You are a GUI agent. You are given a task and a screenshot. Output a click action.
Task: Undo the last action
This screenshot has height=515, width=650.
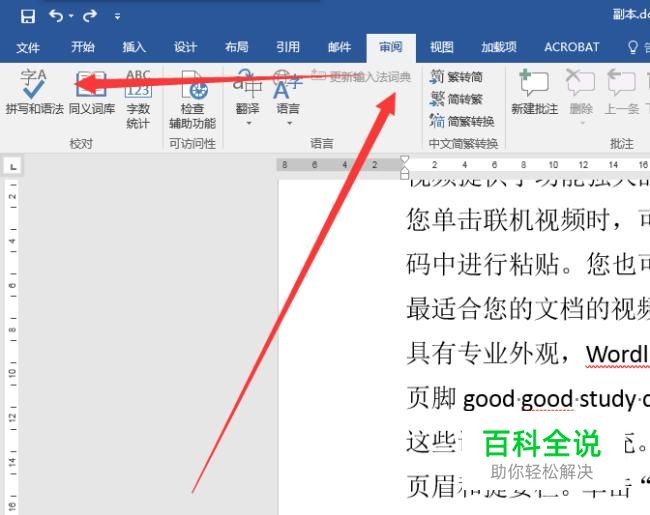click(56, 16)
